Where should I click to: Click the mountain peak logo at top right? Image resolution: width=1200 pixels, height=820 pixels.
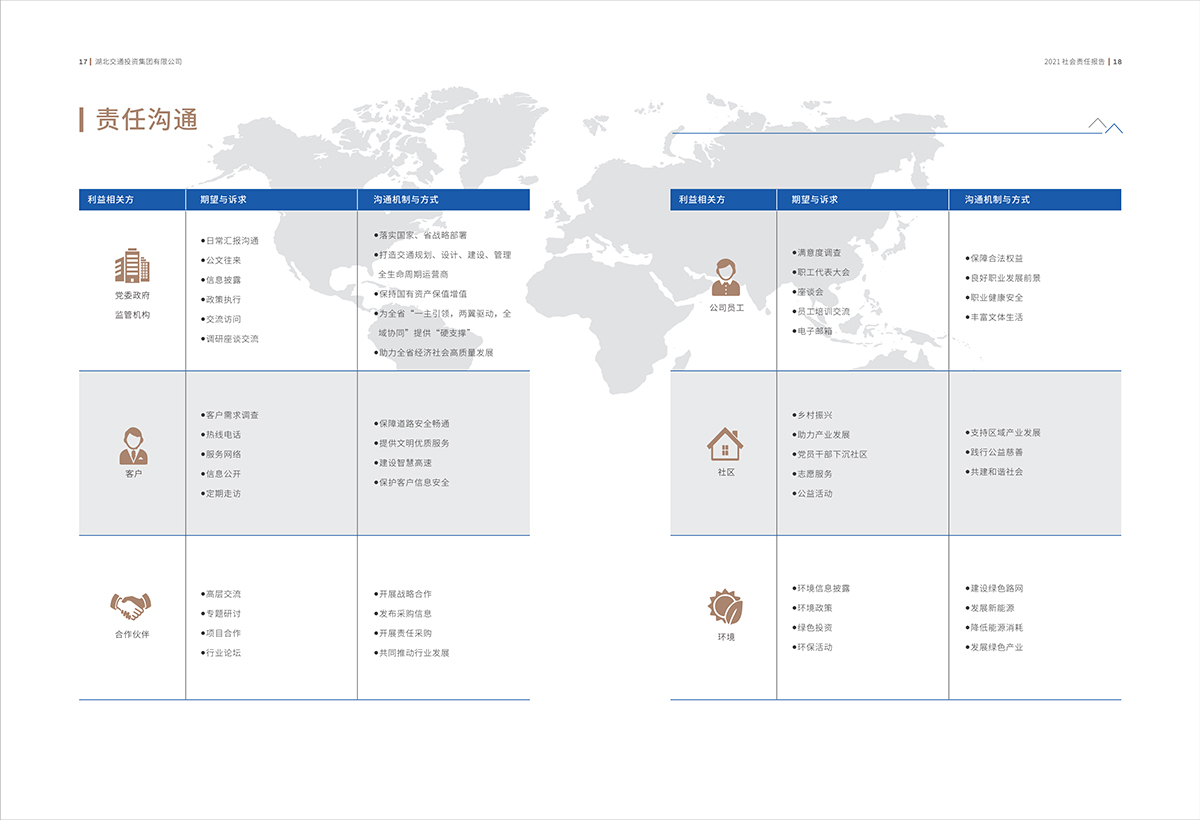[1105, 125]
